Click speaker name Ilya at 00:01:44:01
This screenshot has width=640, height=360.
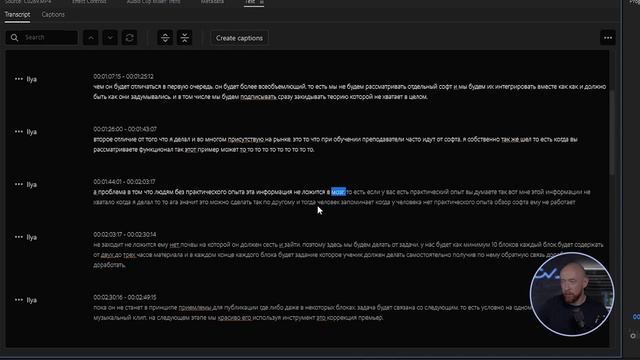(x=32, y=184)
